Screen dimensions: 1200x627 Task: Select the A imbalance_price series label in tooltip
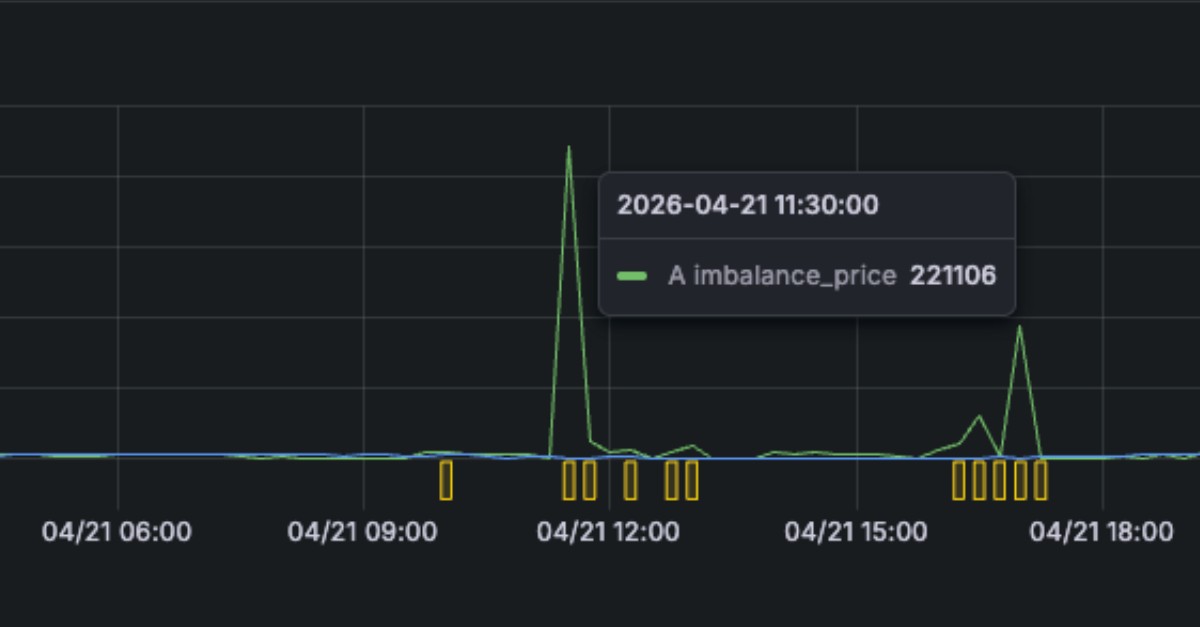pos(782,276)
